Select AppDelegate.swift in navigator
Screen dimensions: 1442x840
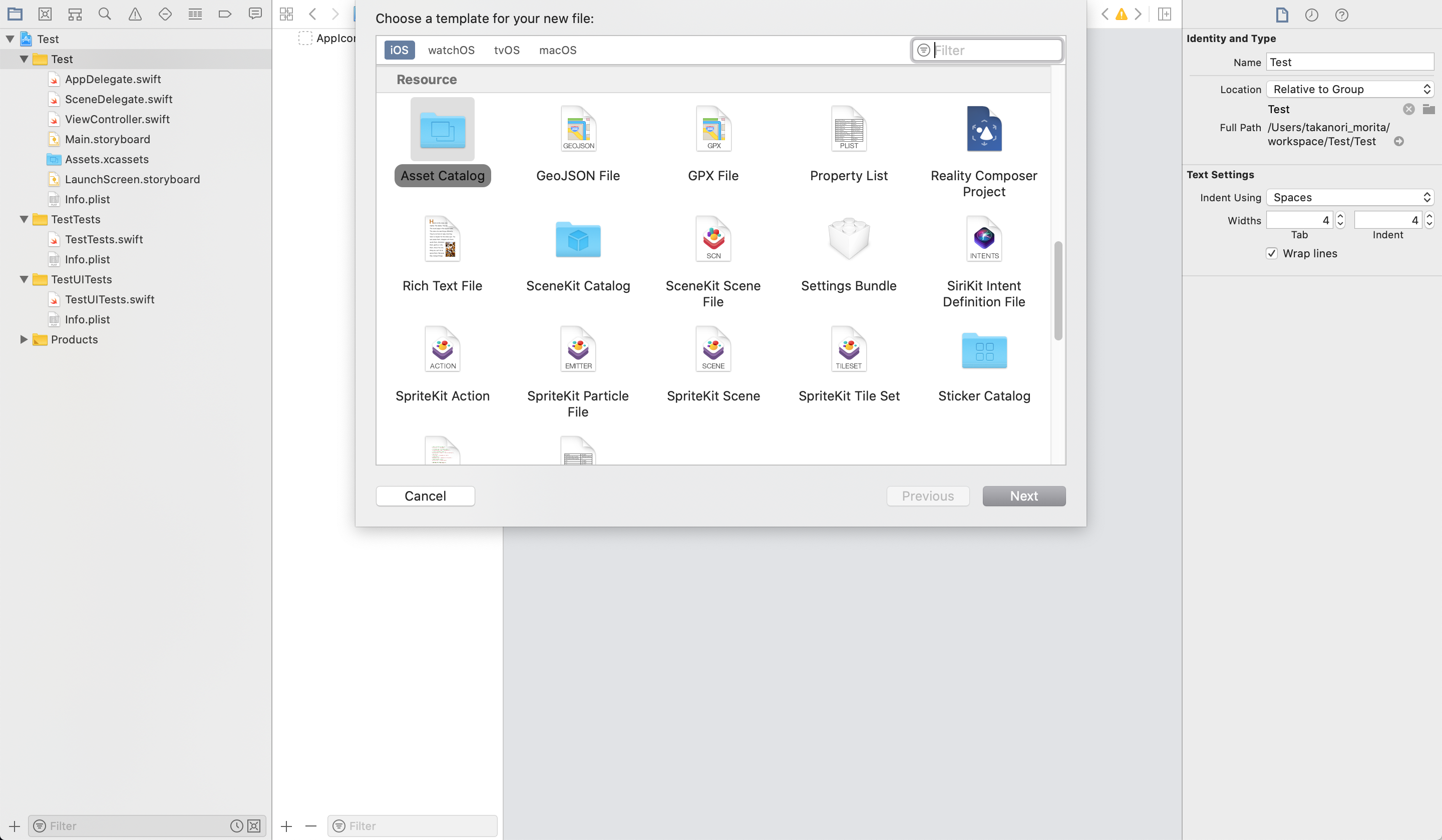pos(113,79)
